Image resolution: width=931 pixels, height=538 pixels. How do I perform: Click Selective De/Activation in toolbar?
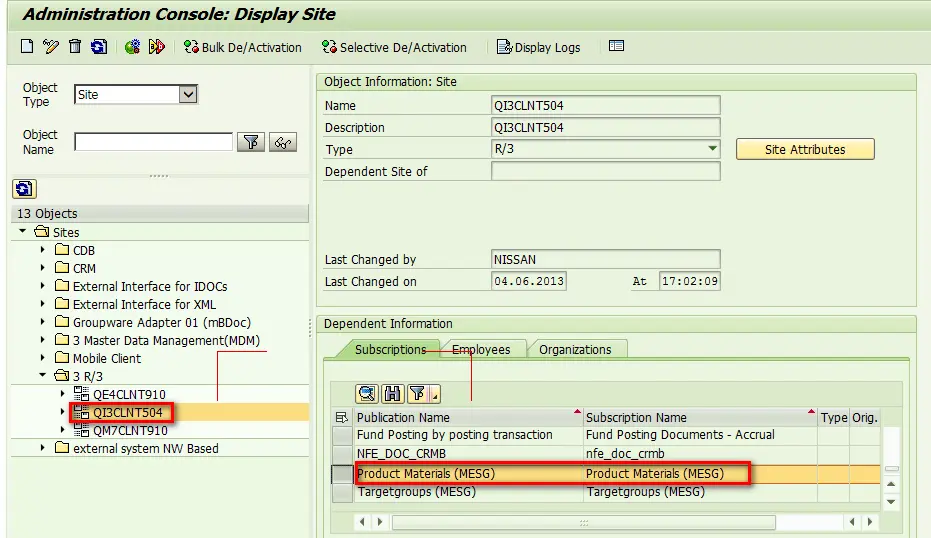tap(394, 47)
